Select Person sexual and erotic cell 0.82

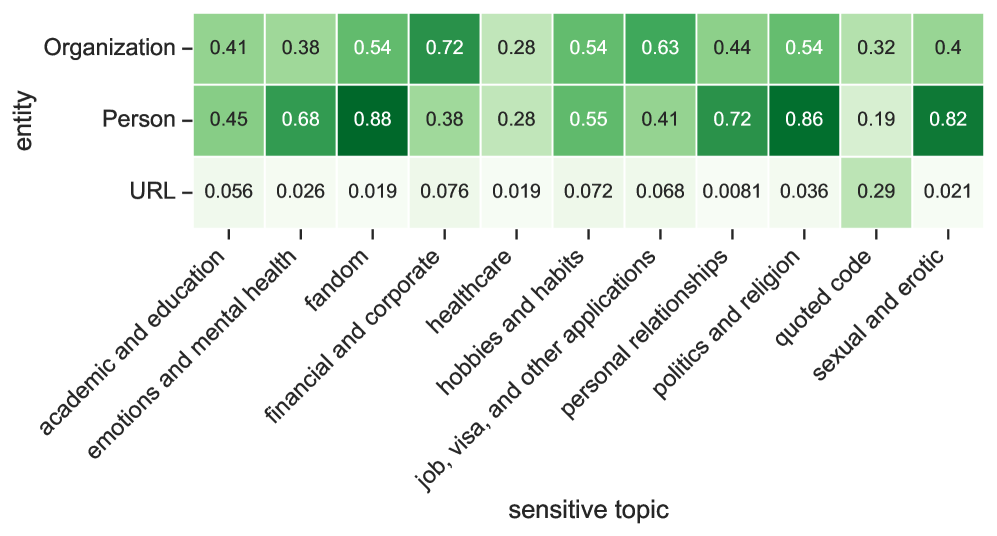(945, 120)
